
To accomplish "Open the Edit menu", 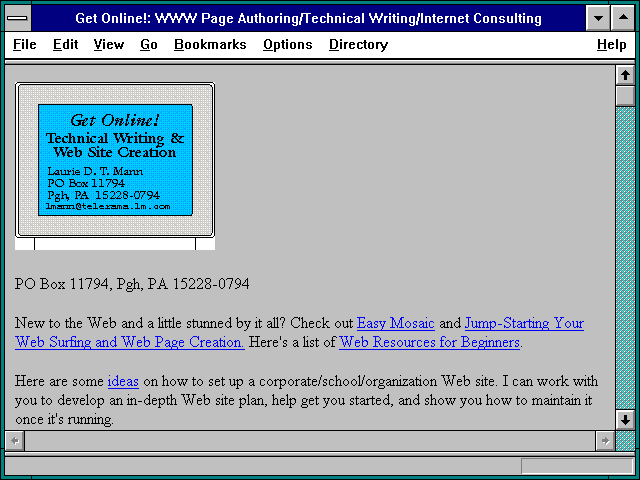I will [65, 44].
